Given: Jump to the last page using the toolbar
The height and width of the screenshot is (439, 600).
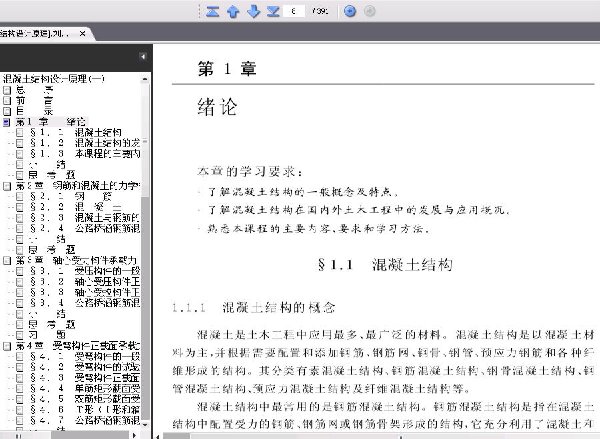Looking at the screenshot, I should (x=273, y=11).
